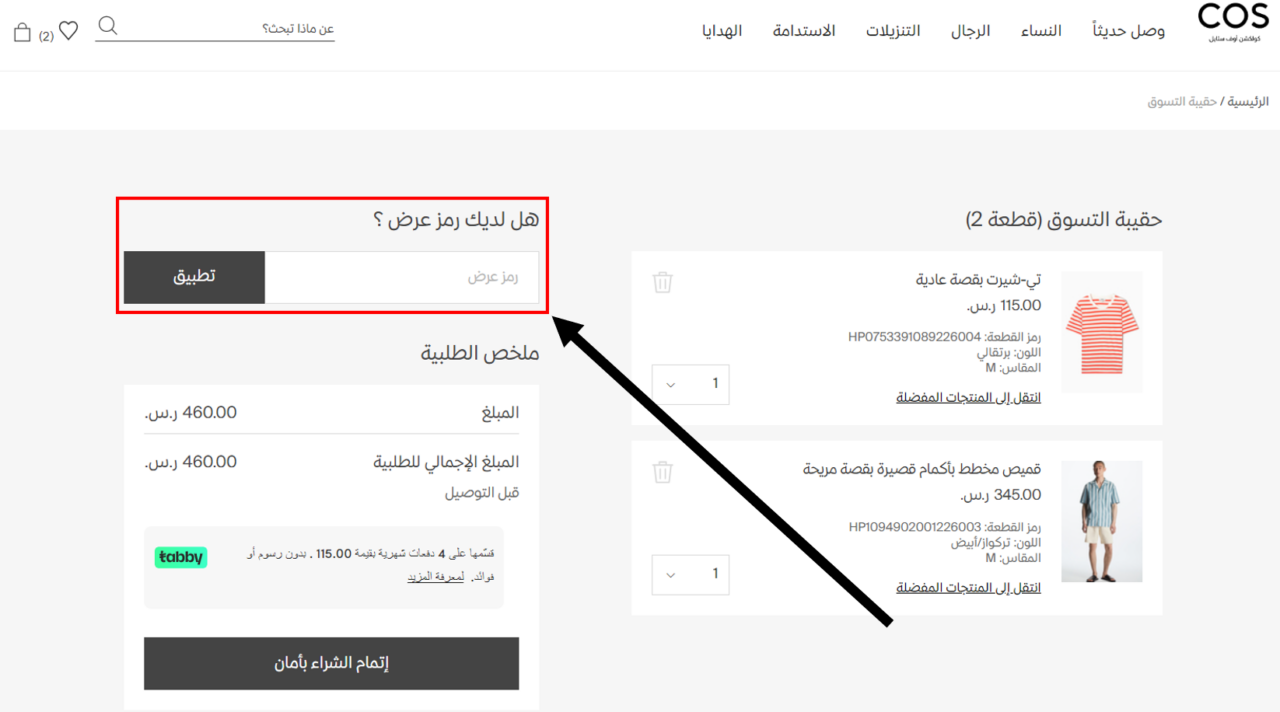
Task: Click the COS logo
Action: point(1233,22)
